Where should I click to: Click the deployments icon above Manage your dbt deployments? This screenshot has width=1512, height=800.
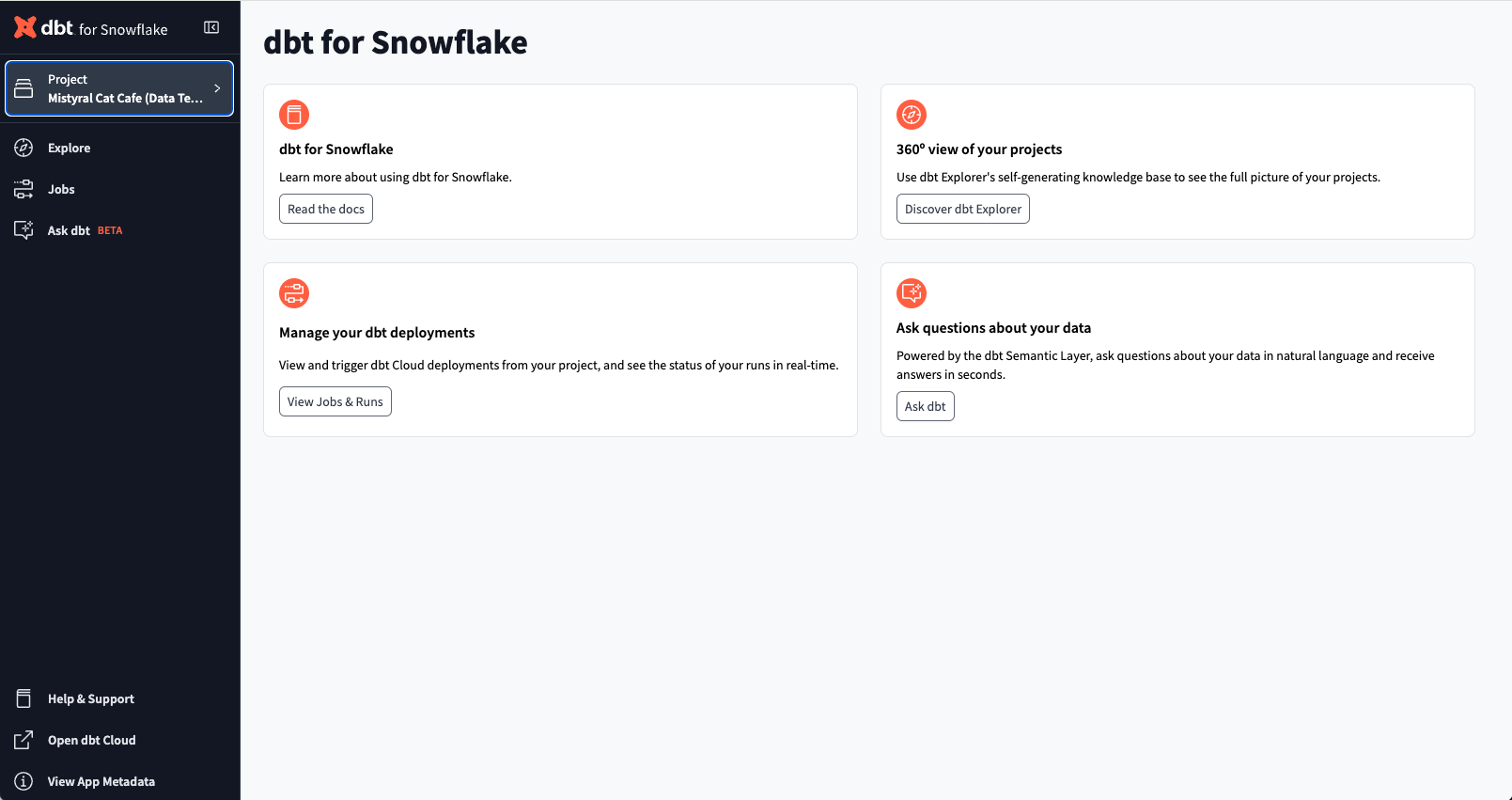coord(294,292)
